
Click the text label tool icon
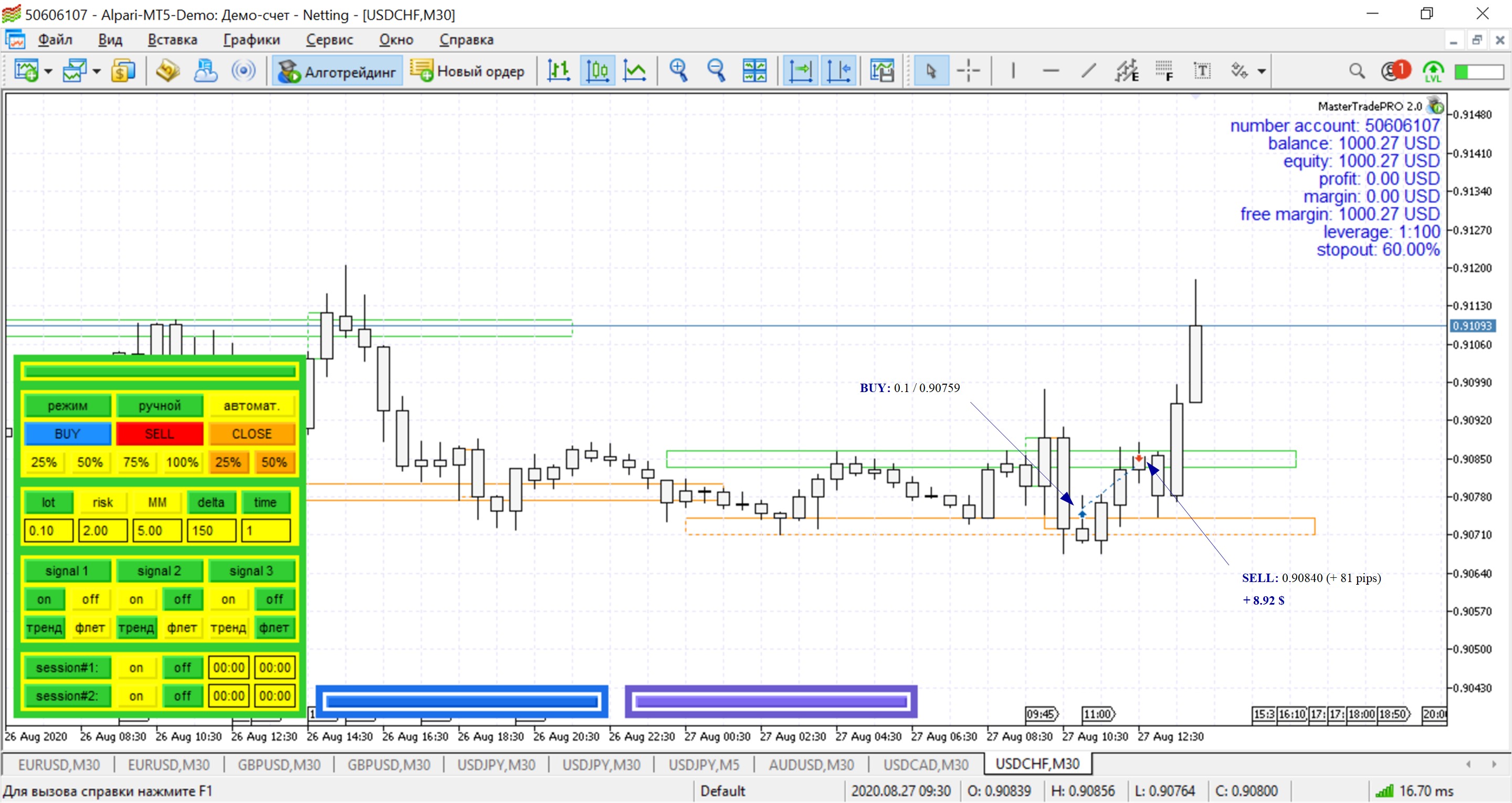point(1202,71)
